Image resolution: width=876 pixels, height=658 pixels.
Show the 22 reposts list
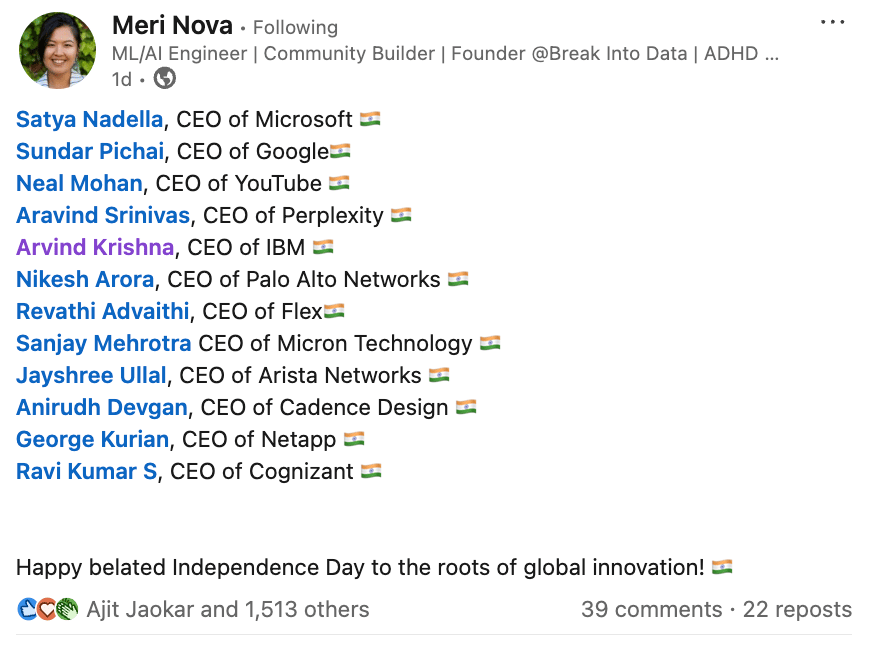pyautogui.click(x=797, y=609)
